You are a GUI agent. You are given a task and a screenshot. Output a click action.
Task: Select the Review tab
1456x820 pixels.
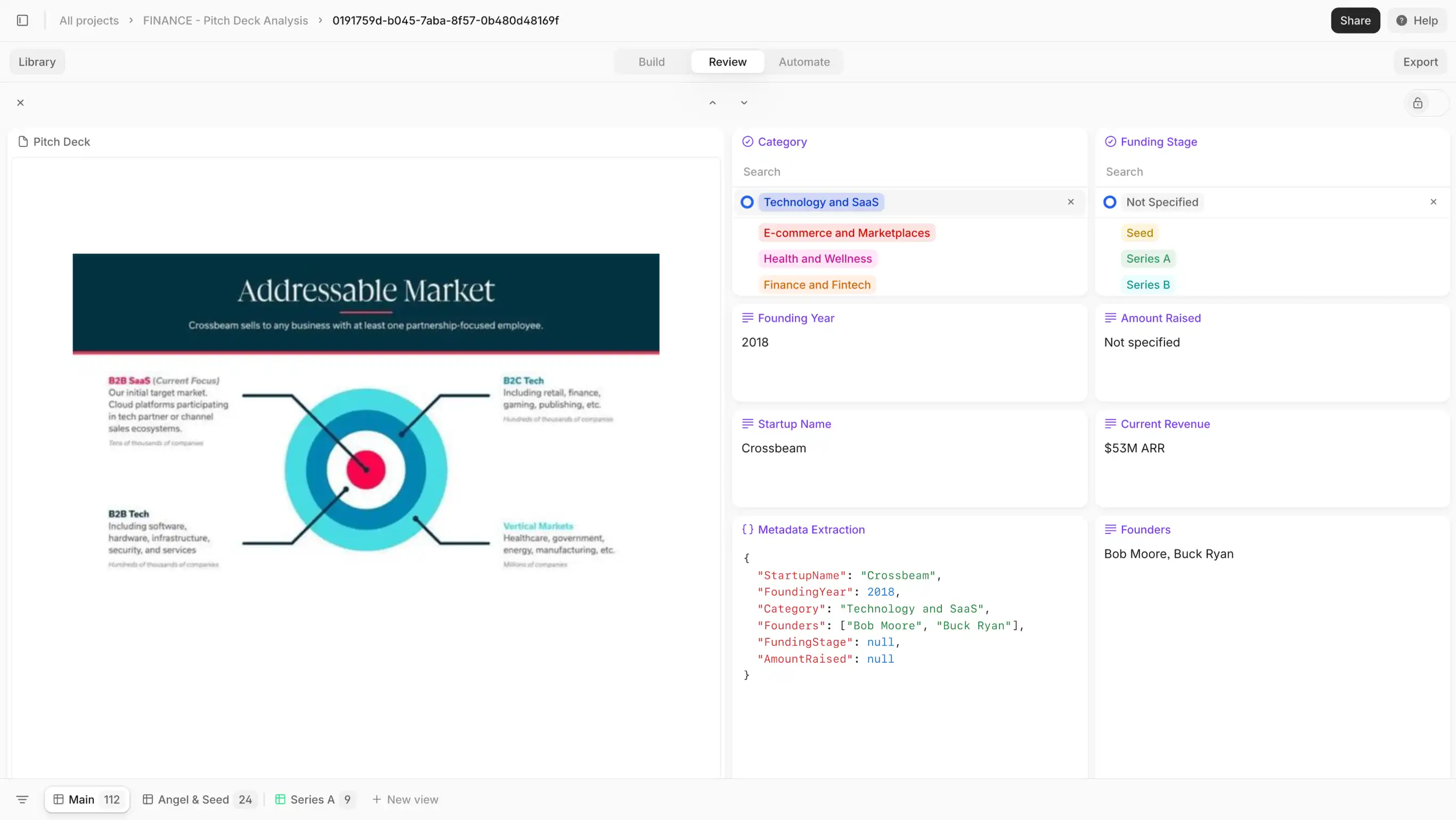[727, 62]
